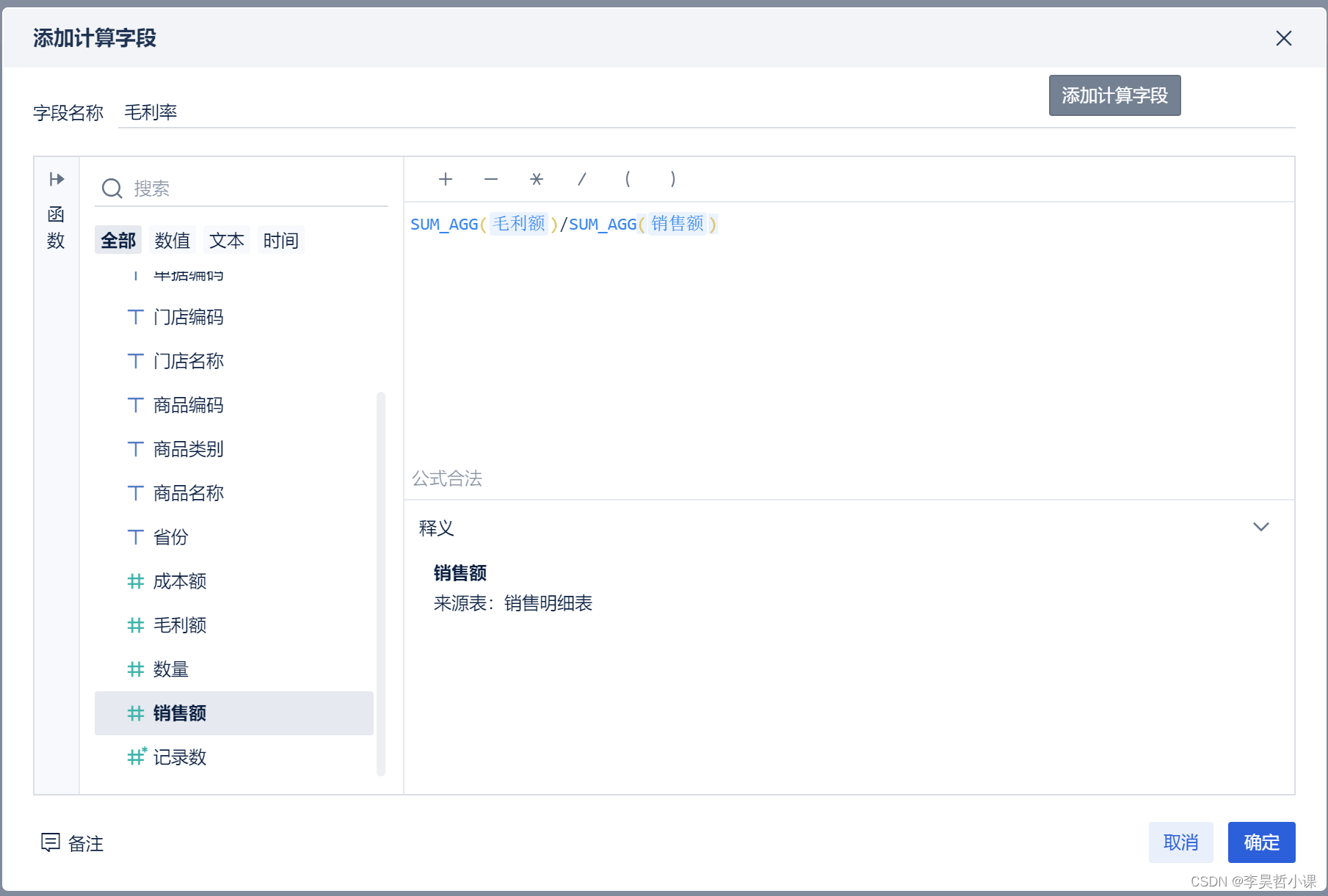1328x896 pixels.
Task: Collapse the 函数 side panel arrow icon
Action: [x=57, y=179]
